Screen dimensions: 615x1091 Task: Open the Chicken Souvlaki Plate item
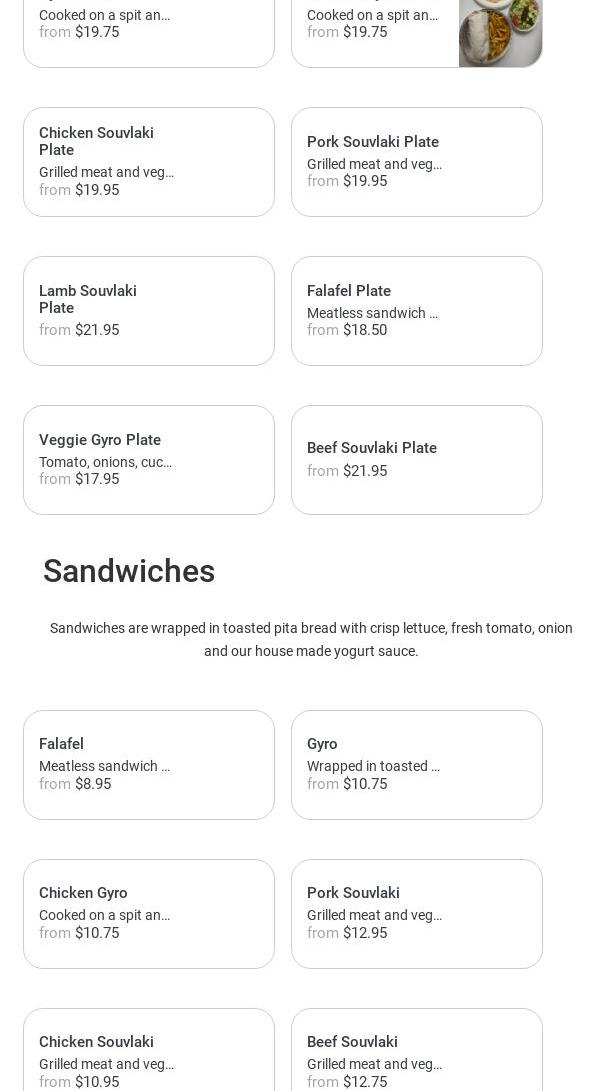tap(148, 162)
